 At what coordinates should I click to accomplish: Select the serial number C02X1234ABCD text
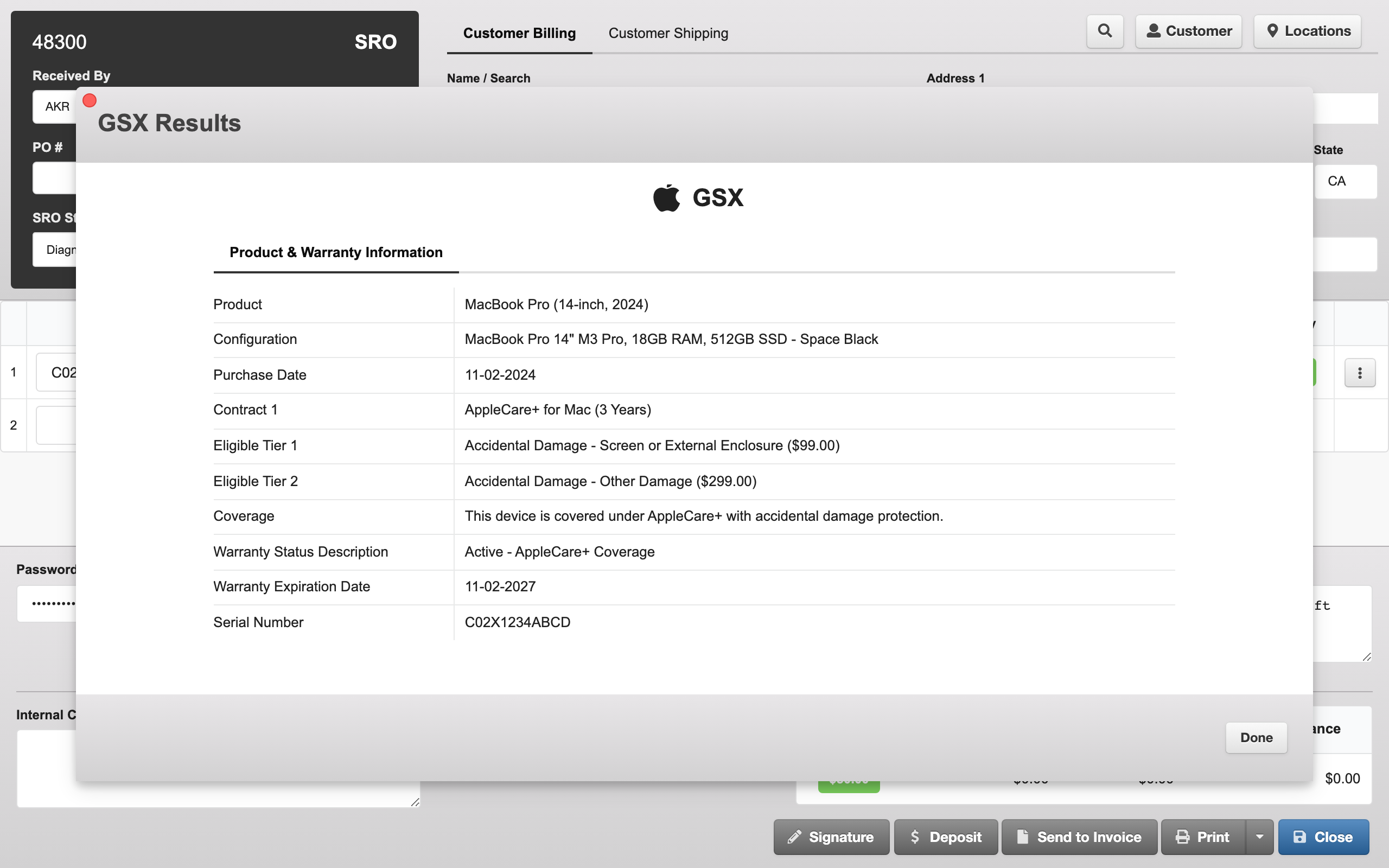[x=517, y=622]
